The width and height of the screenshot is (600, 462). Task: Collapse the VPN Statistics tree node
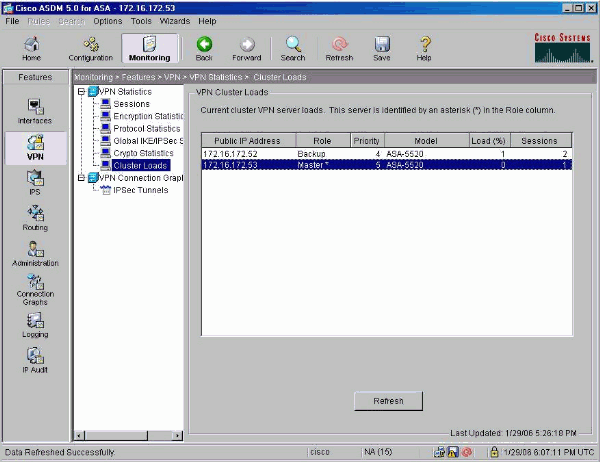(80, 92)
